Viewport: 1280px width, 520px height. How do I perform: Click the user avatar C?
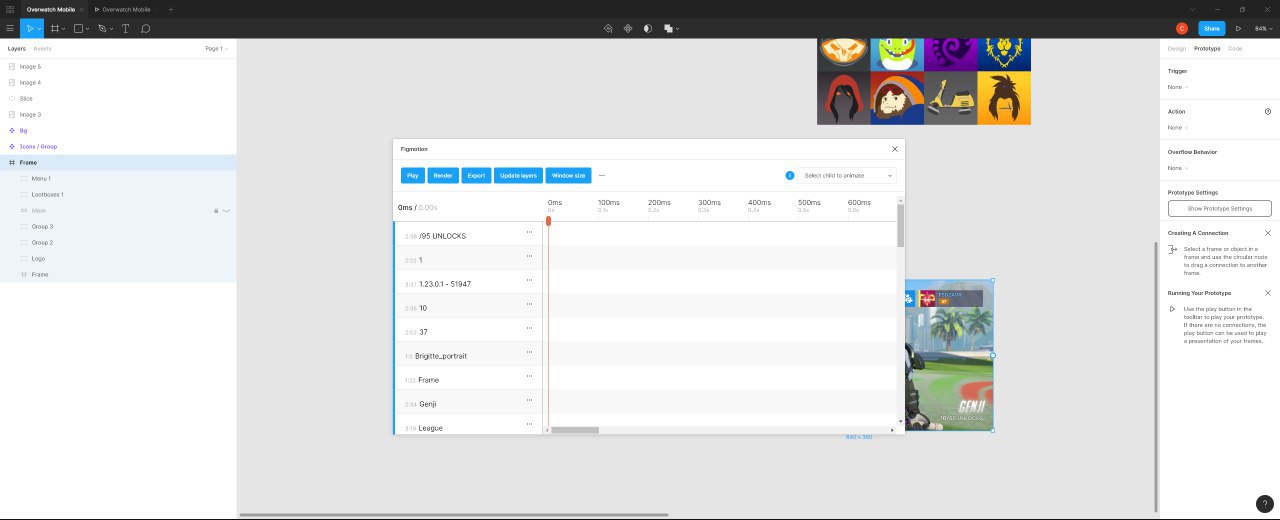pos(1182,29)
